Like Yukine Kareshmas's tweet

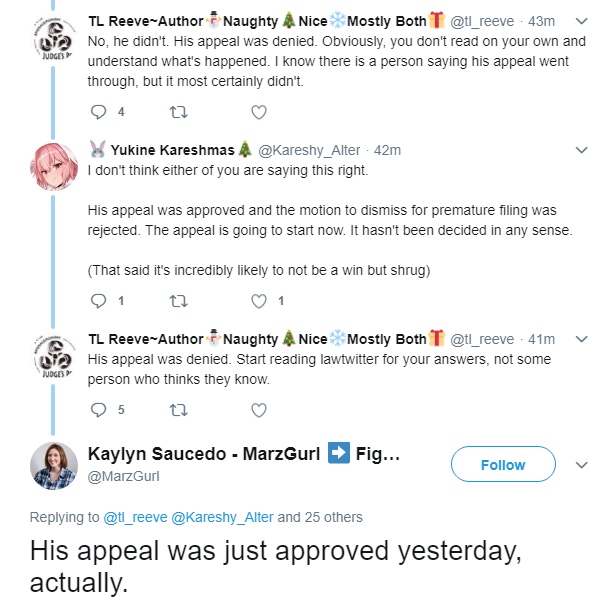pos(259,301)
